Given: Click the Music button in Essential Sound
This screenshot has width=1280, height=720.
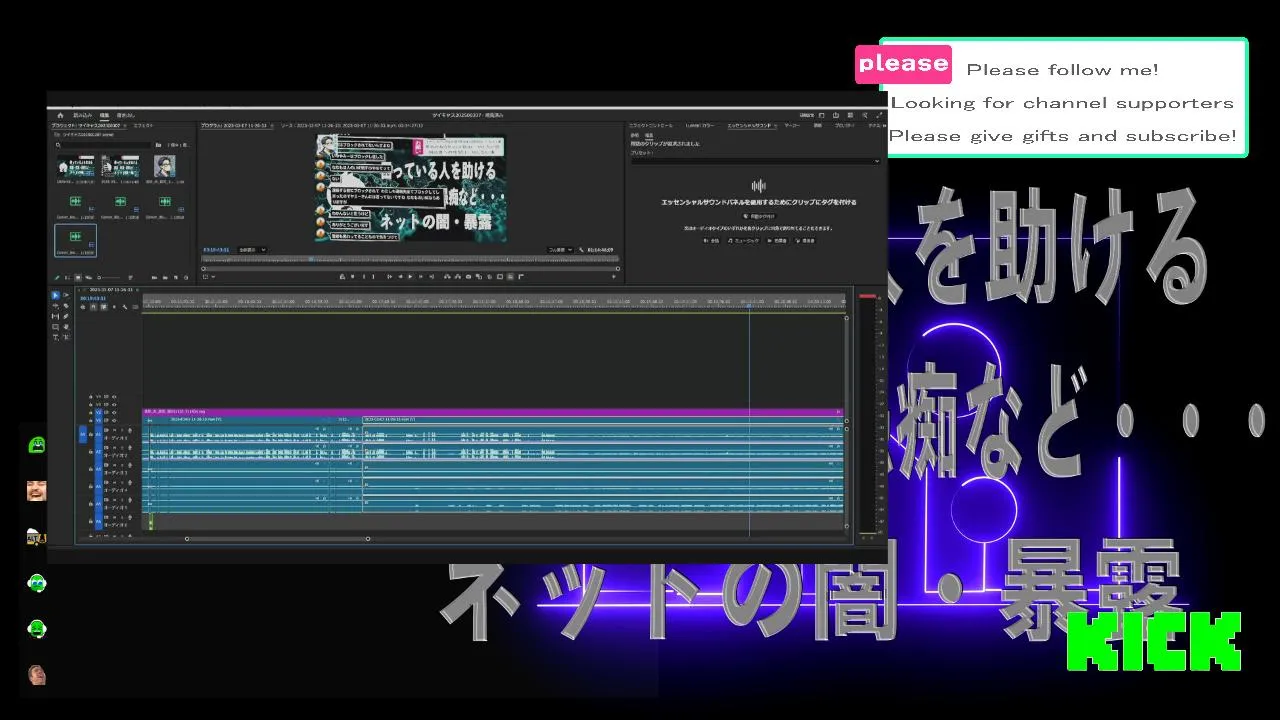Looking at the screenshot, I should tap(744, 240).
